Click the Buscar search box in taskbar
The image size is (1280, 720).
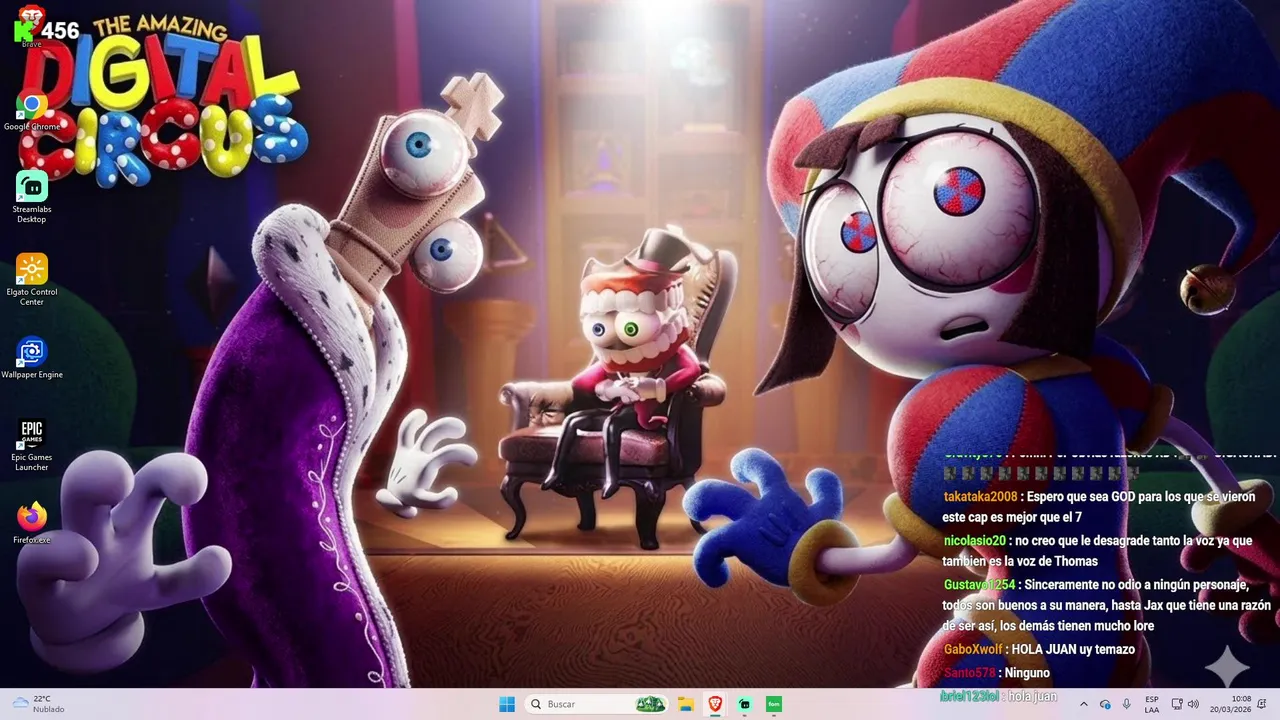pyautogui.click(x=596, y=704)
